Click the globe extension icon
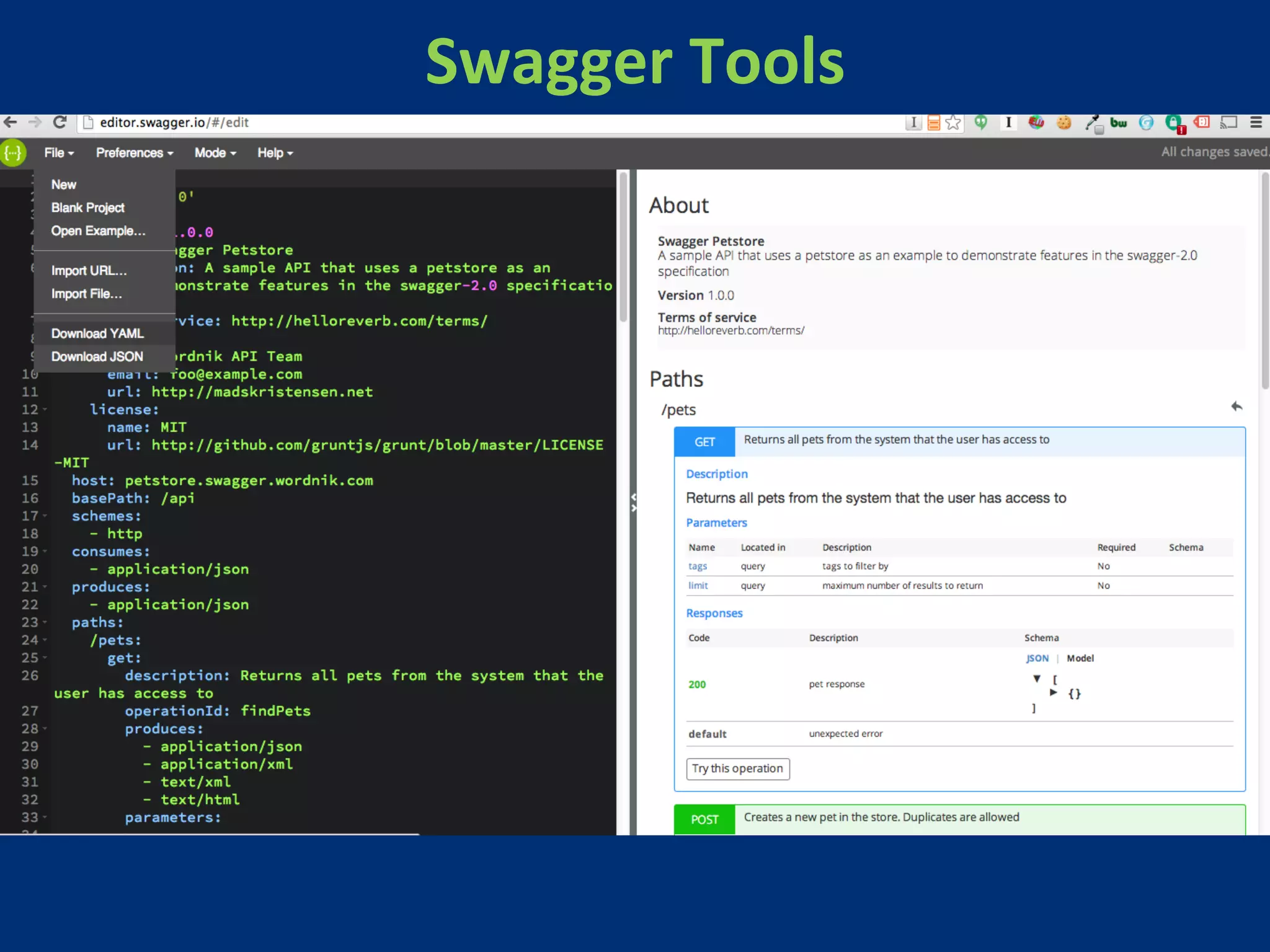The height and width of the screenshot is (952, 1270). tap(1036, 122)
